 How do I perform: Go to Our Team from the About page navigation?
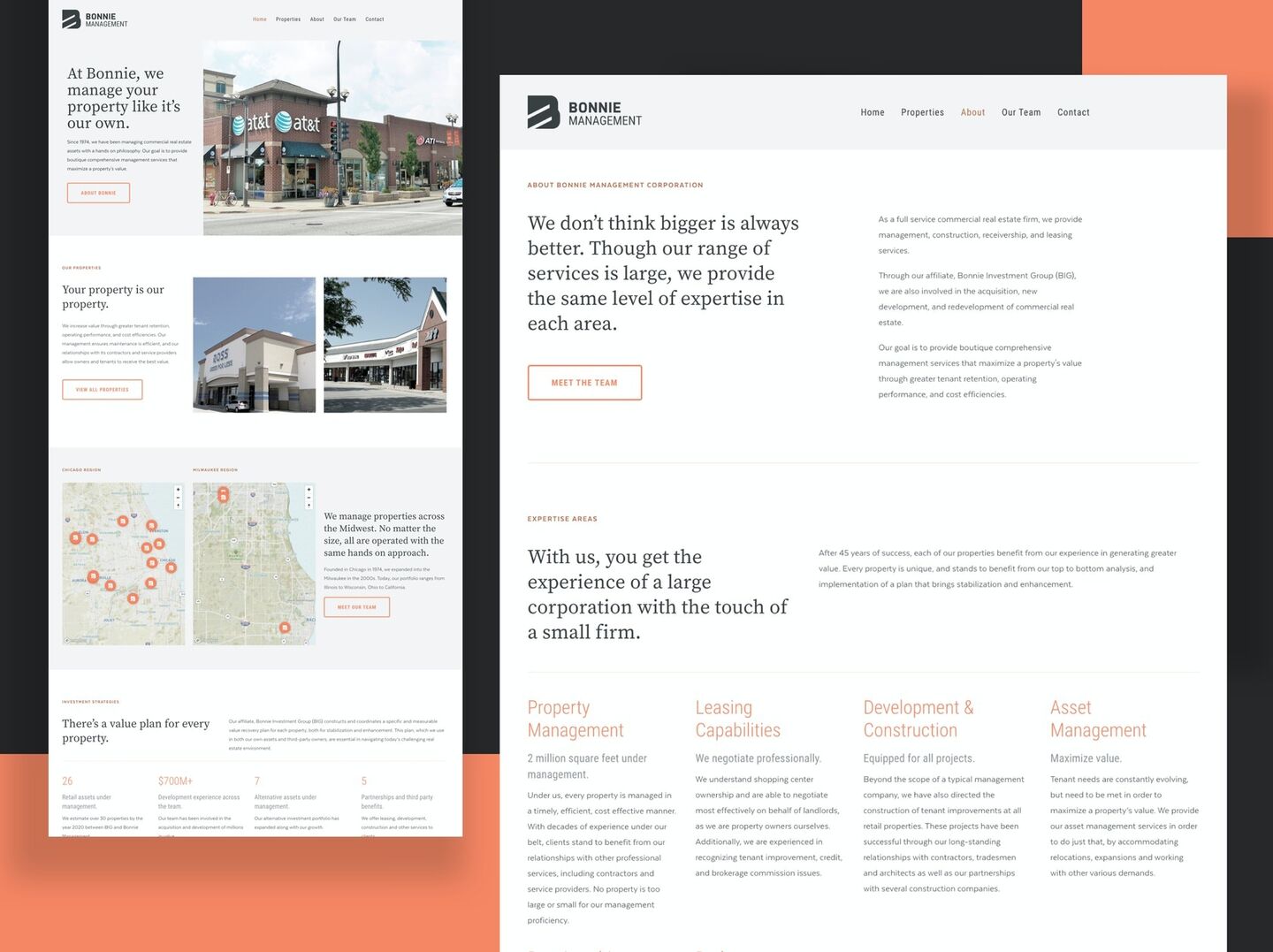click(1021, 112)
